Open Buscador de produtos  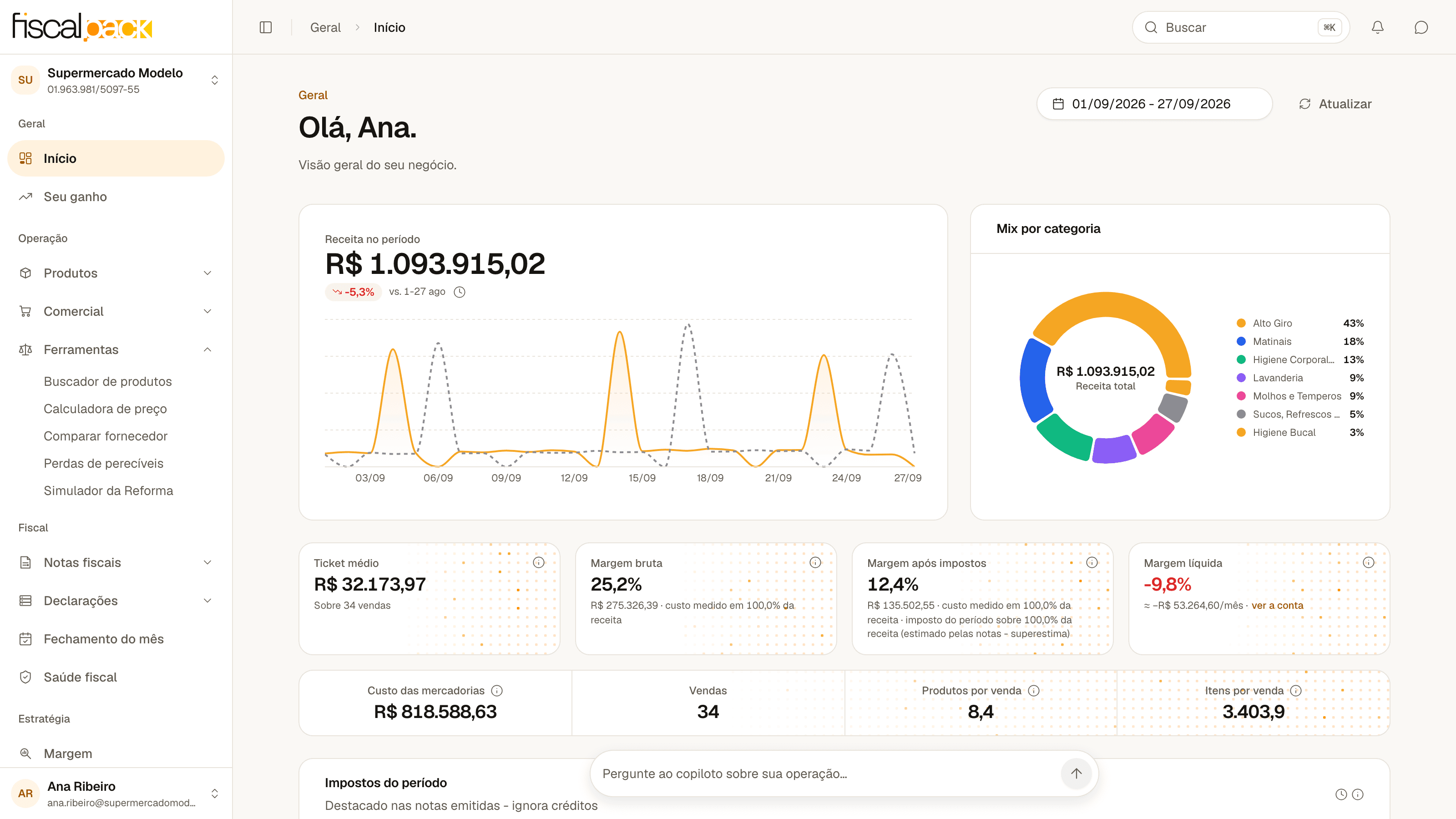pyautogui.click(x=107, y=382)
